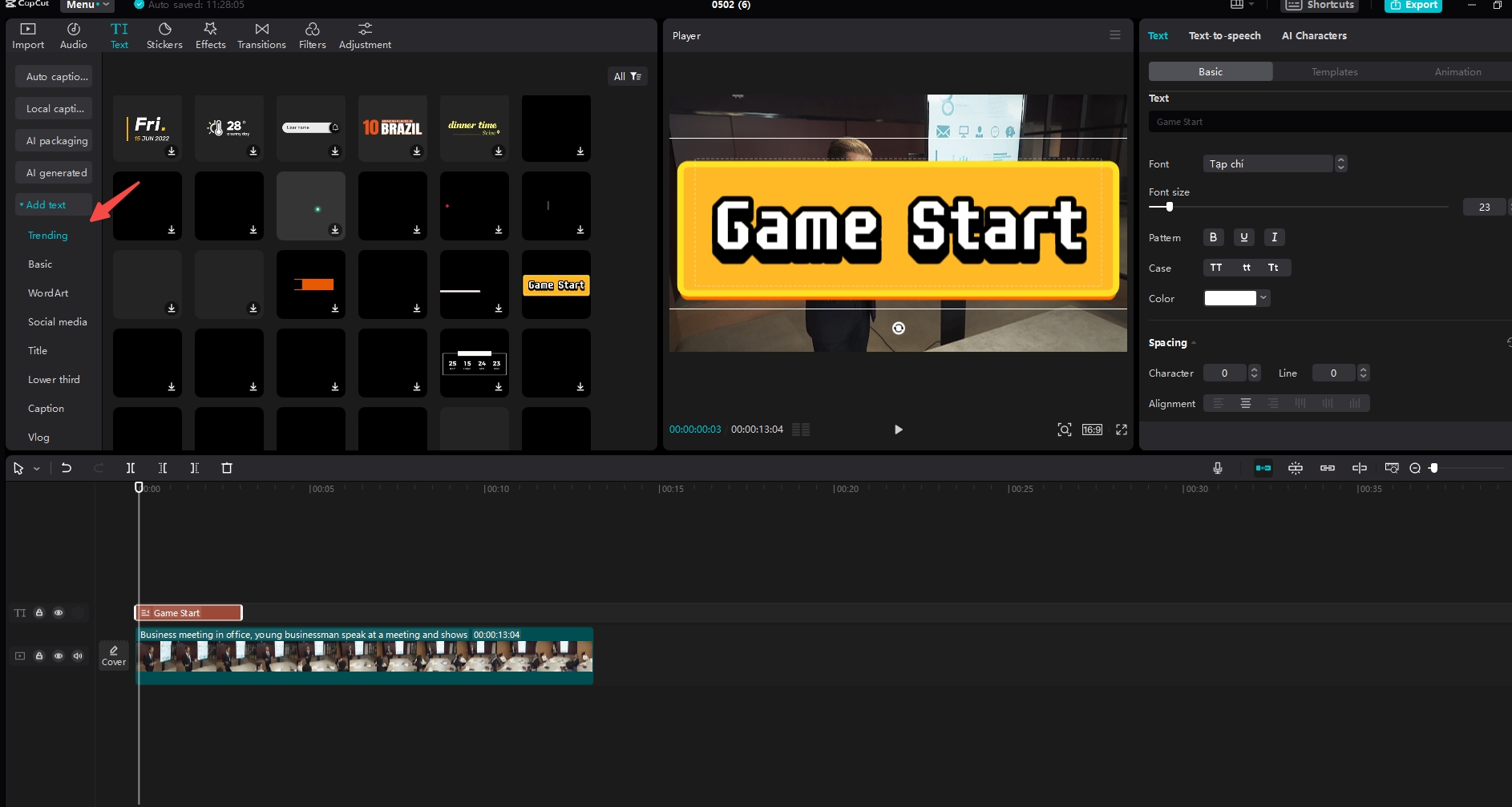Open the text color swatch picker

(x=1231, y=297)
